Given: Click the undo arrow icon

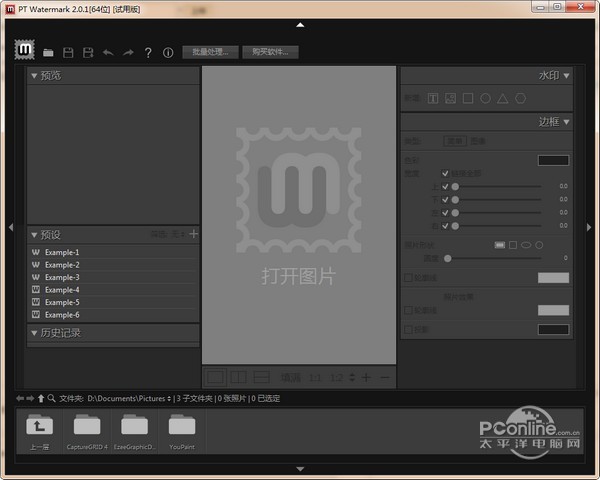Looking at the screenshot, I should (x=108, y=52).
